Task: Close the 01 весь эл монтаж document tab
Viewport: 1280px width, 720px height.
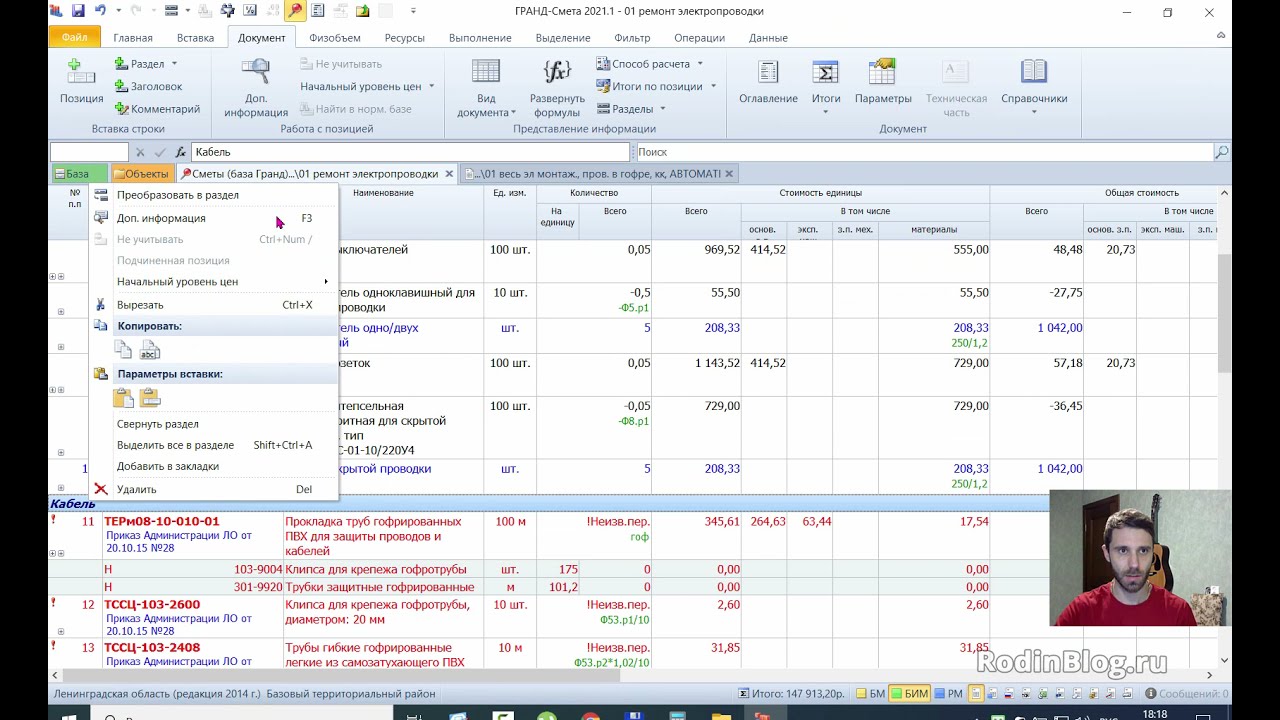Action: pos(729,174)
